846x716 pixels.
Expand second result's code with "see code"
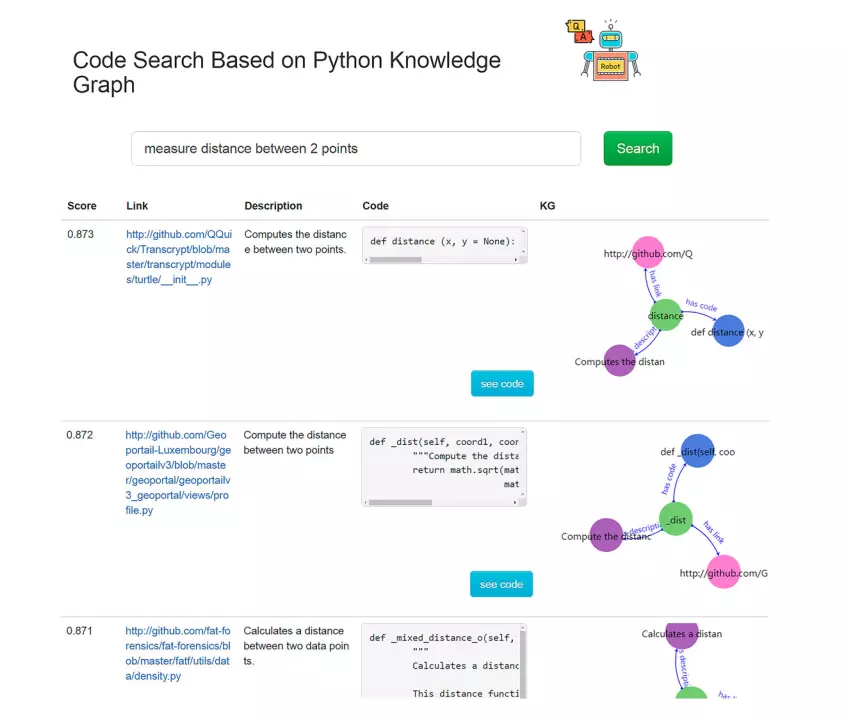pyautogui.click(x=501, y=584)
